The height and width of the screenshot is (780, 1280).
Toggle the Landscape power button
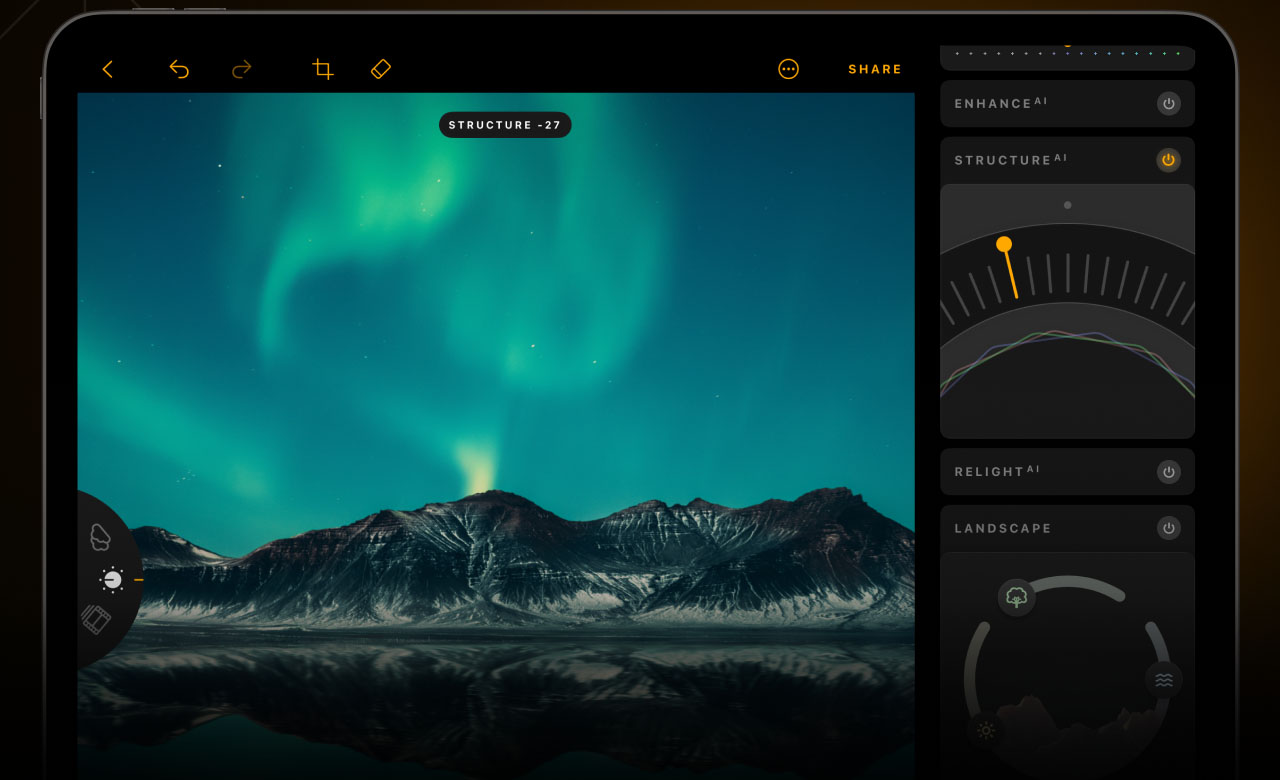point(1167,528)
